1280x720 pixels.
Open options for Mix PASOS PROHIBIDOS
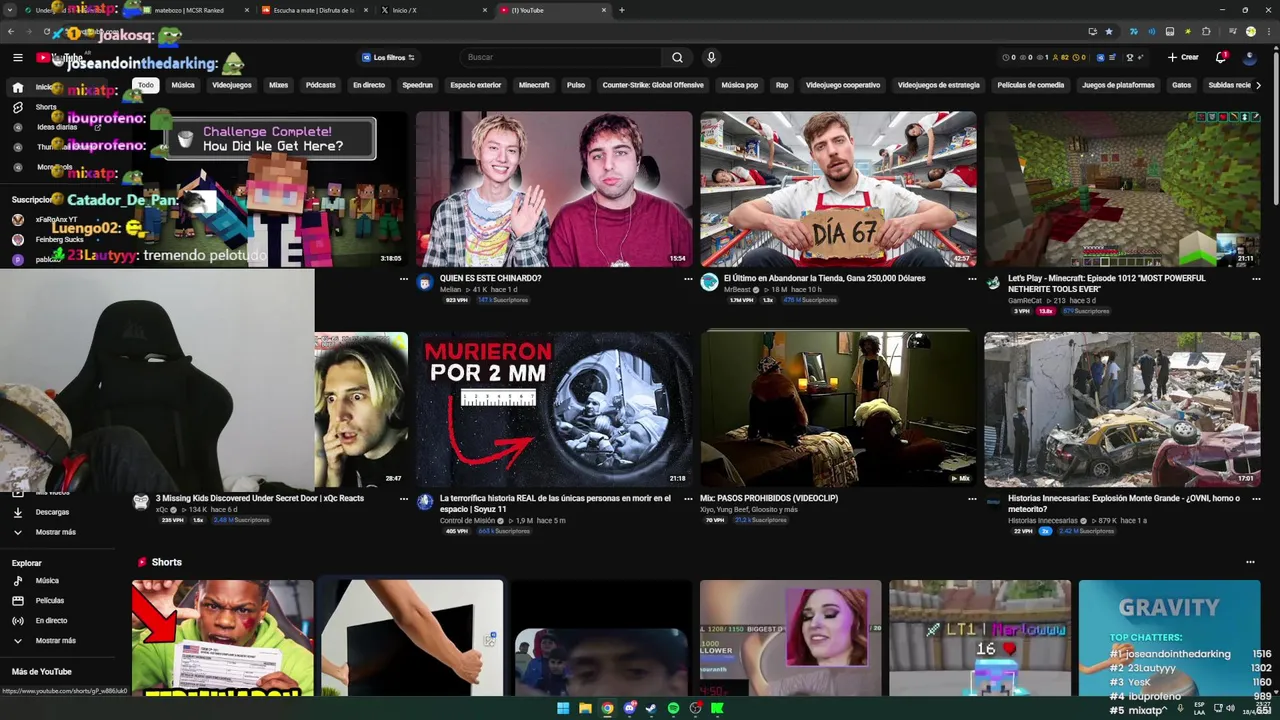coord(972,498)
